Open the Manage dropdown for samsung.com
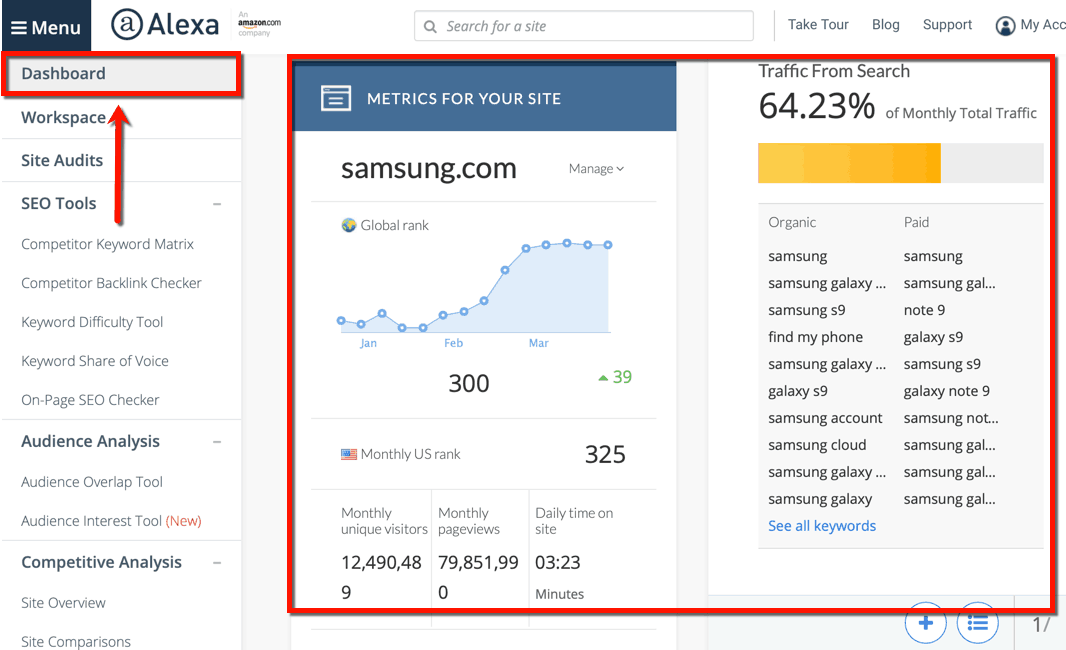 tap(596, 169)
